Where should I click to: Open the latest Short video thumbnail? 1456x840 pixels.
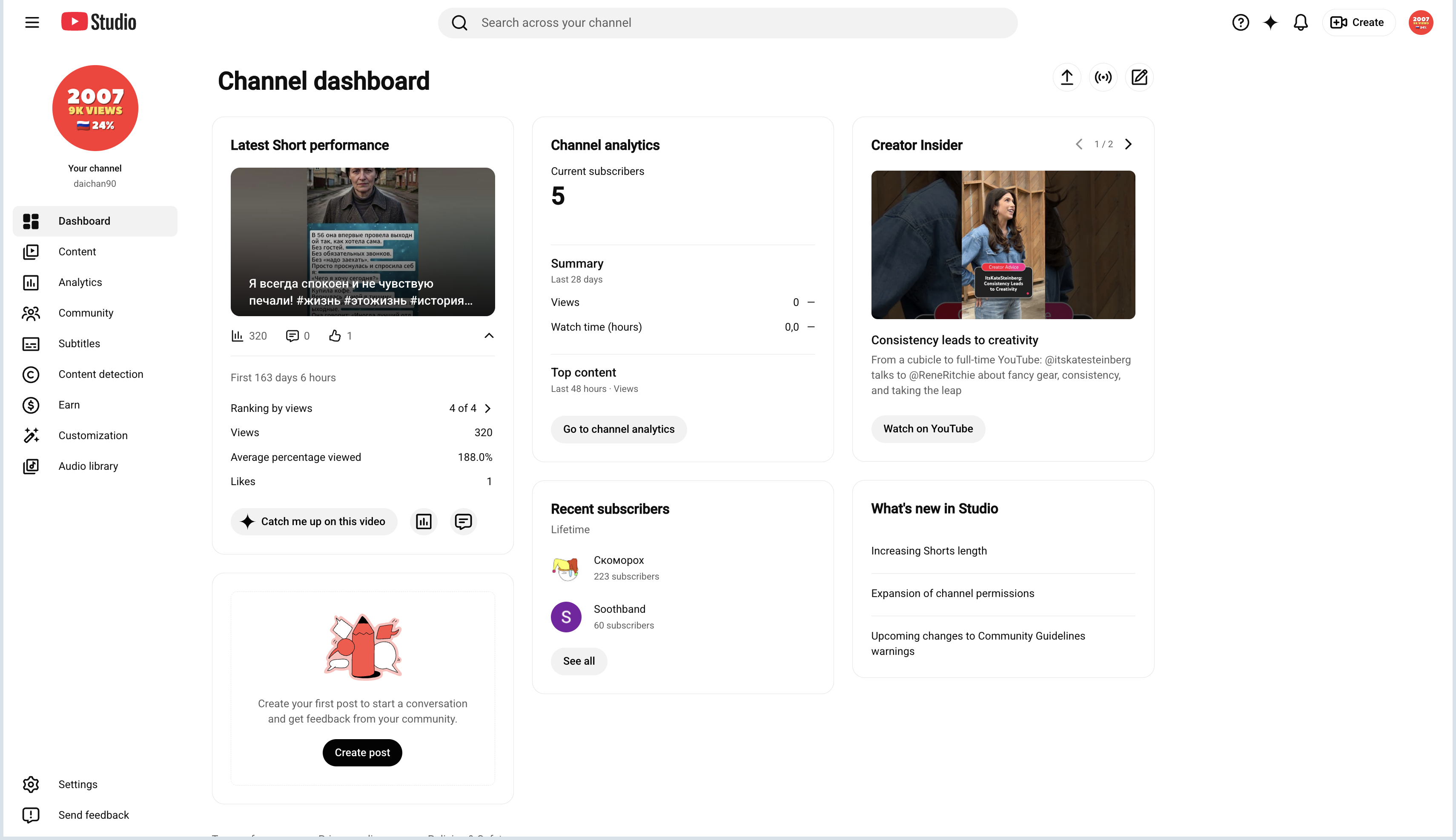click(362, 242)
